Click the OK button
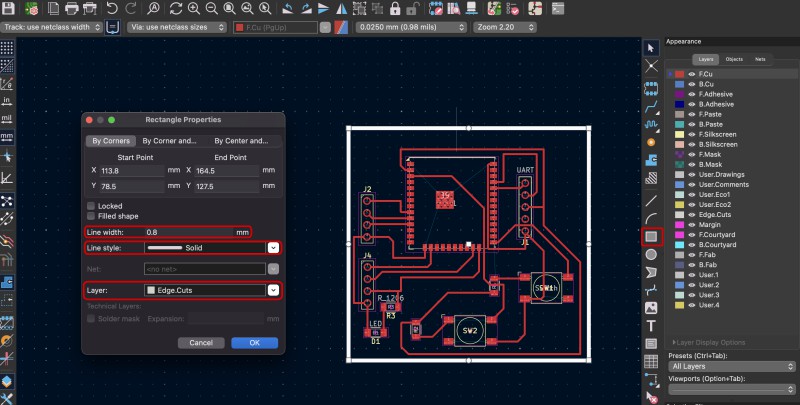The image size is (800, 405). [x=254, y=342]
